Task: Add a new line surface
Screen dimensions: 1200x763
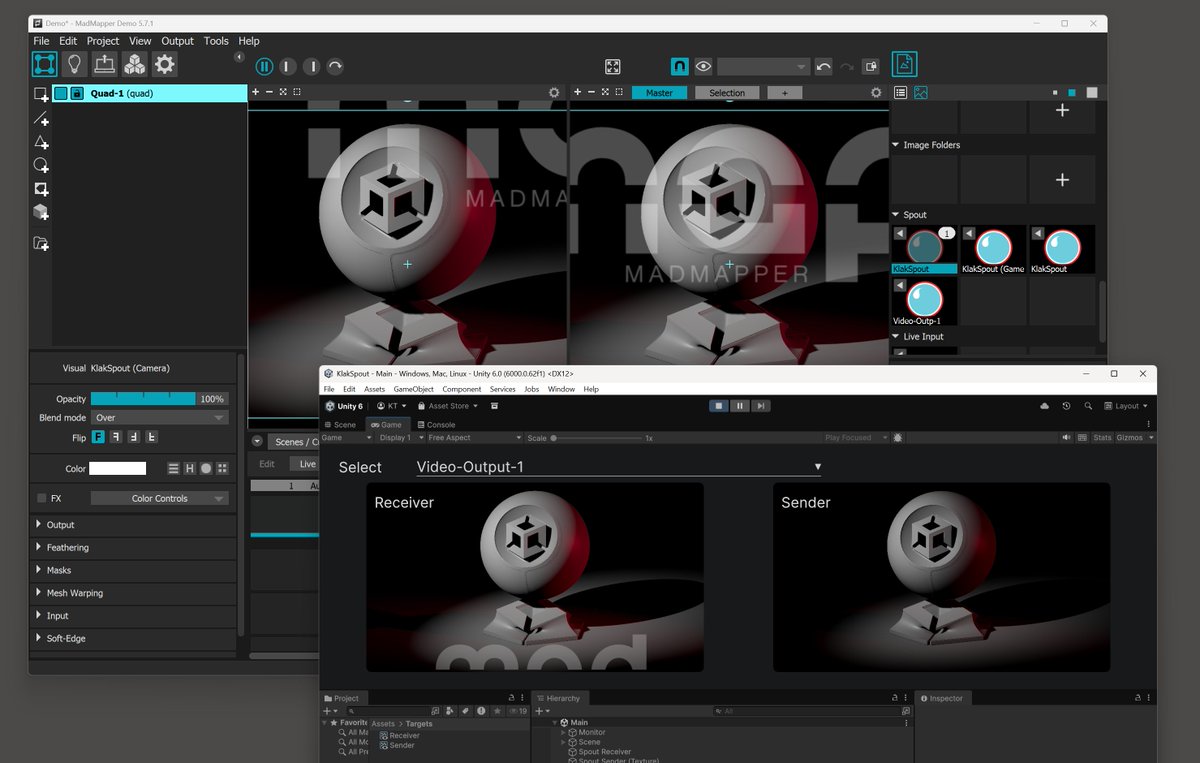Action: [x=41, y=118]
